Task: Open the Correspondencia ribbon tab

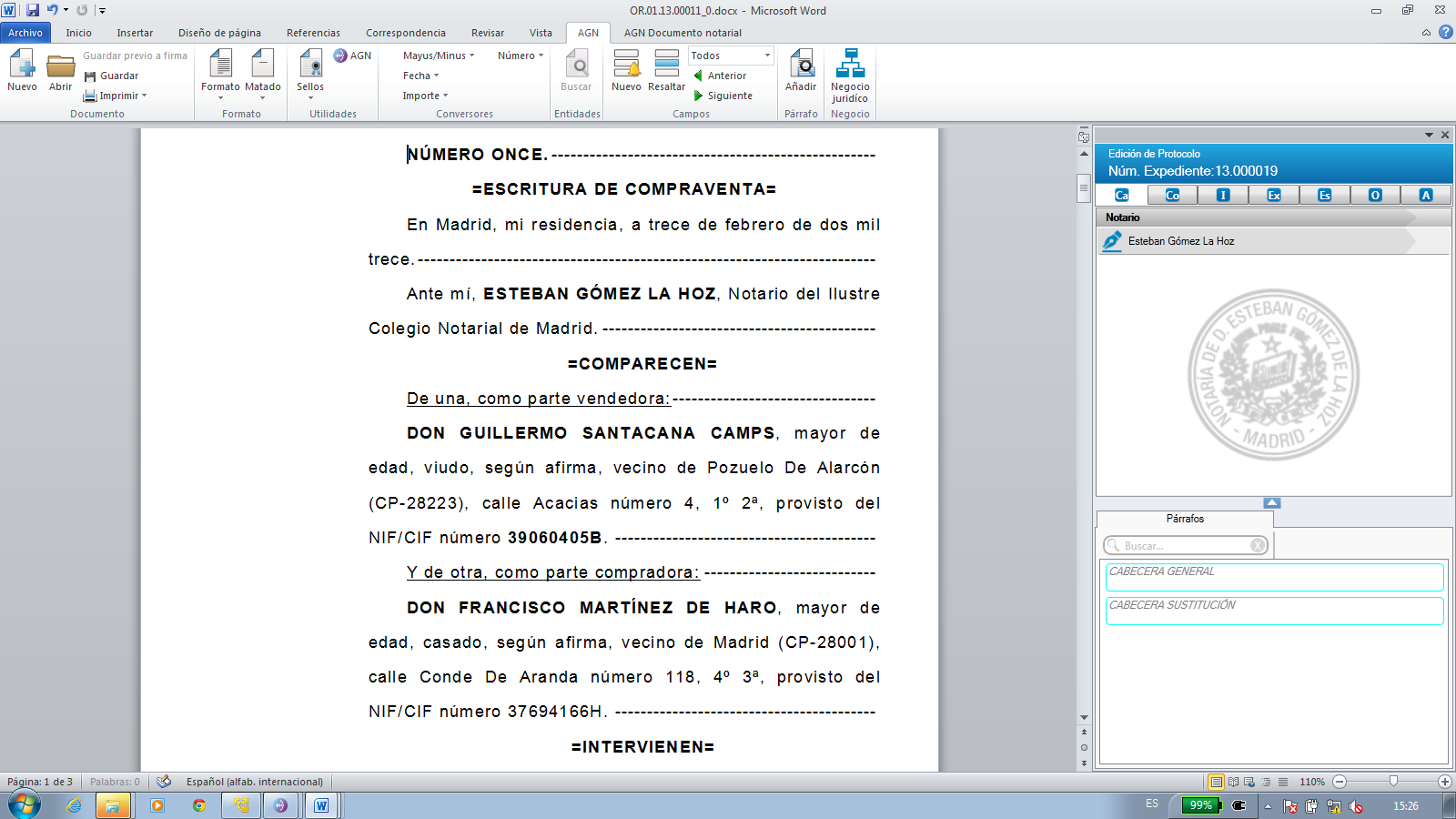Action: (x=405, y=33)
